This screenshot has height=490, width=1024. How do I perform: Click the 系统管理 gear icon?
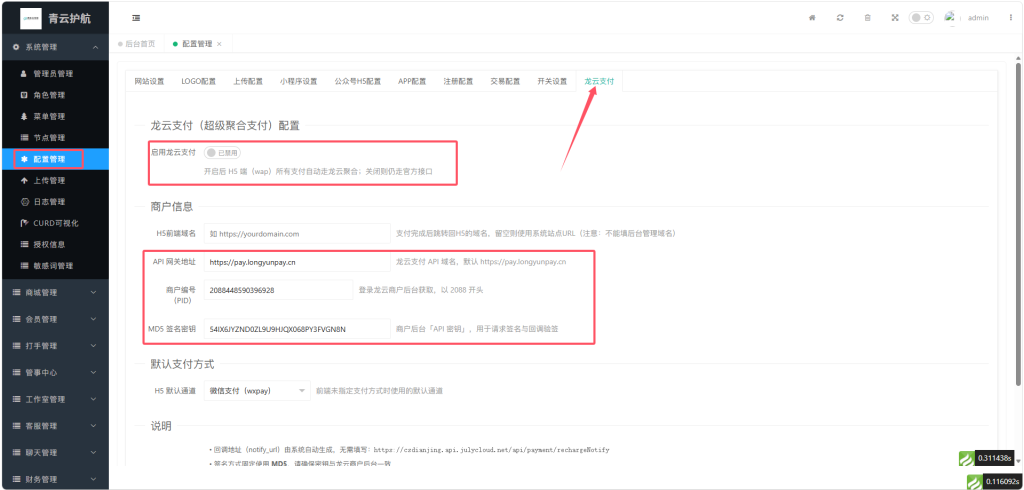pyautogui.click(x=16, y=47)
